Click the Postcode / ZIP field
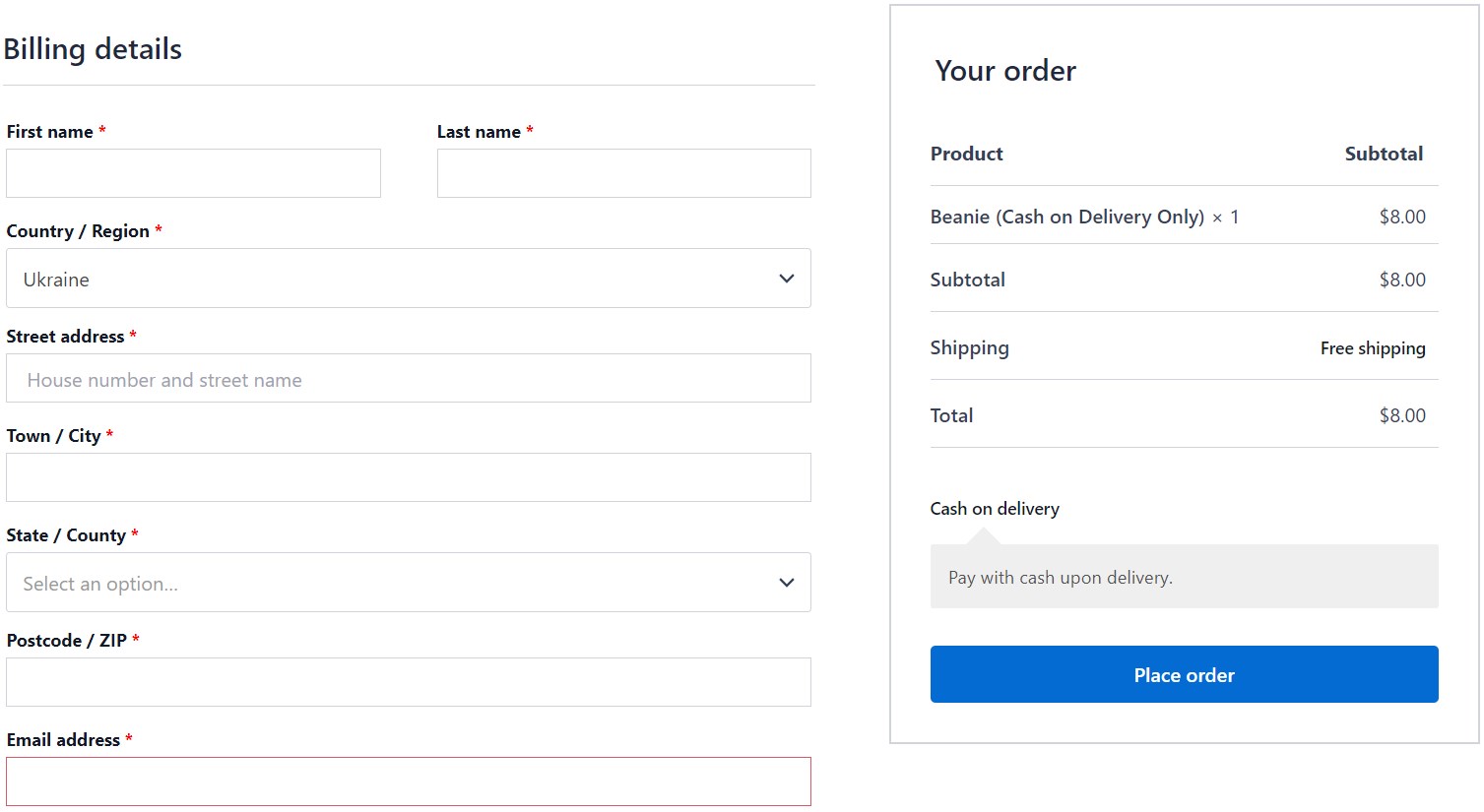 408,681
